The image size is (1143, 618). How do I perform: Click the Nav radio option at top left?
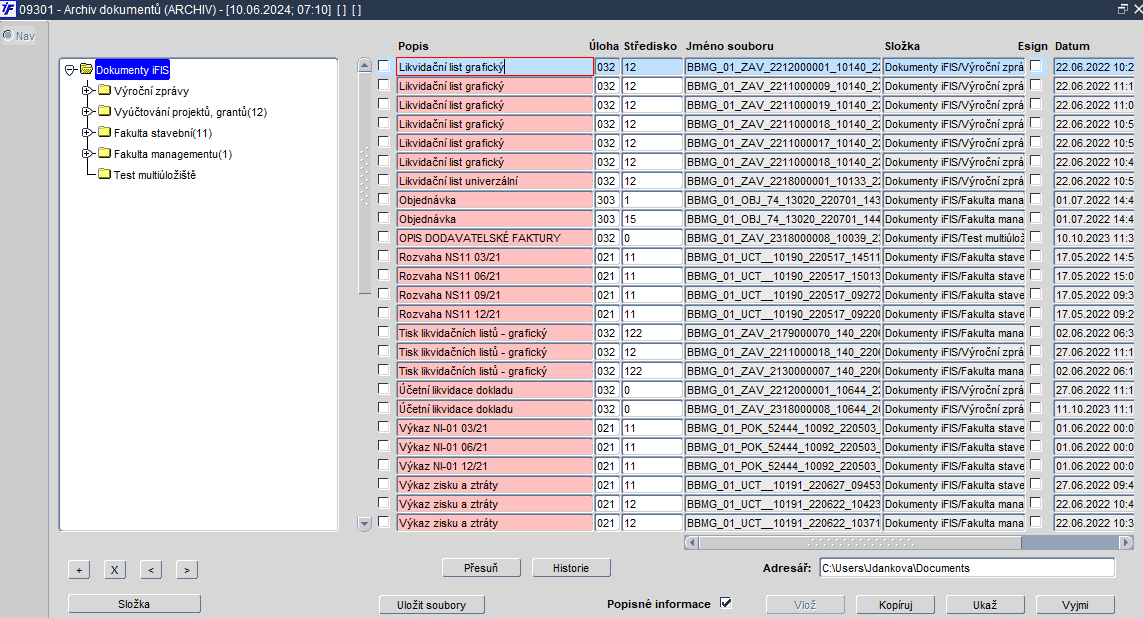(8, 35)
